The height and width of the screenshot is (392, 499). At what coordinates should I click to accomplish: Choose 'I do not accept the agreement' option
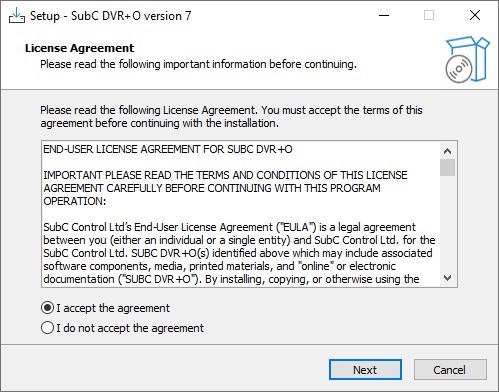click(47, 328)
